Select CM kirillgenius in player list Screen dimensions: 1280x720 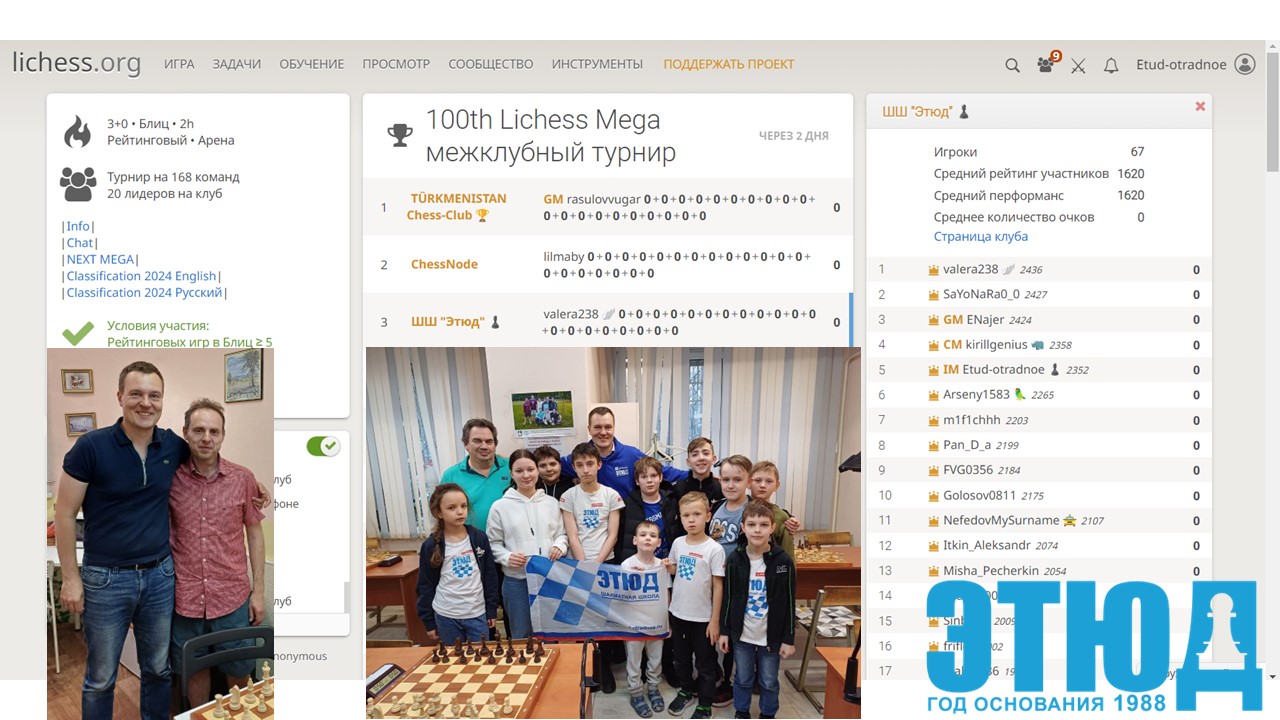pyautogui.click(x=1039, y=345)
